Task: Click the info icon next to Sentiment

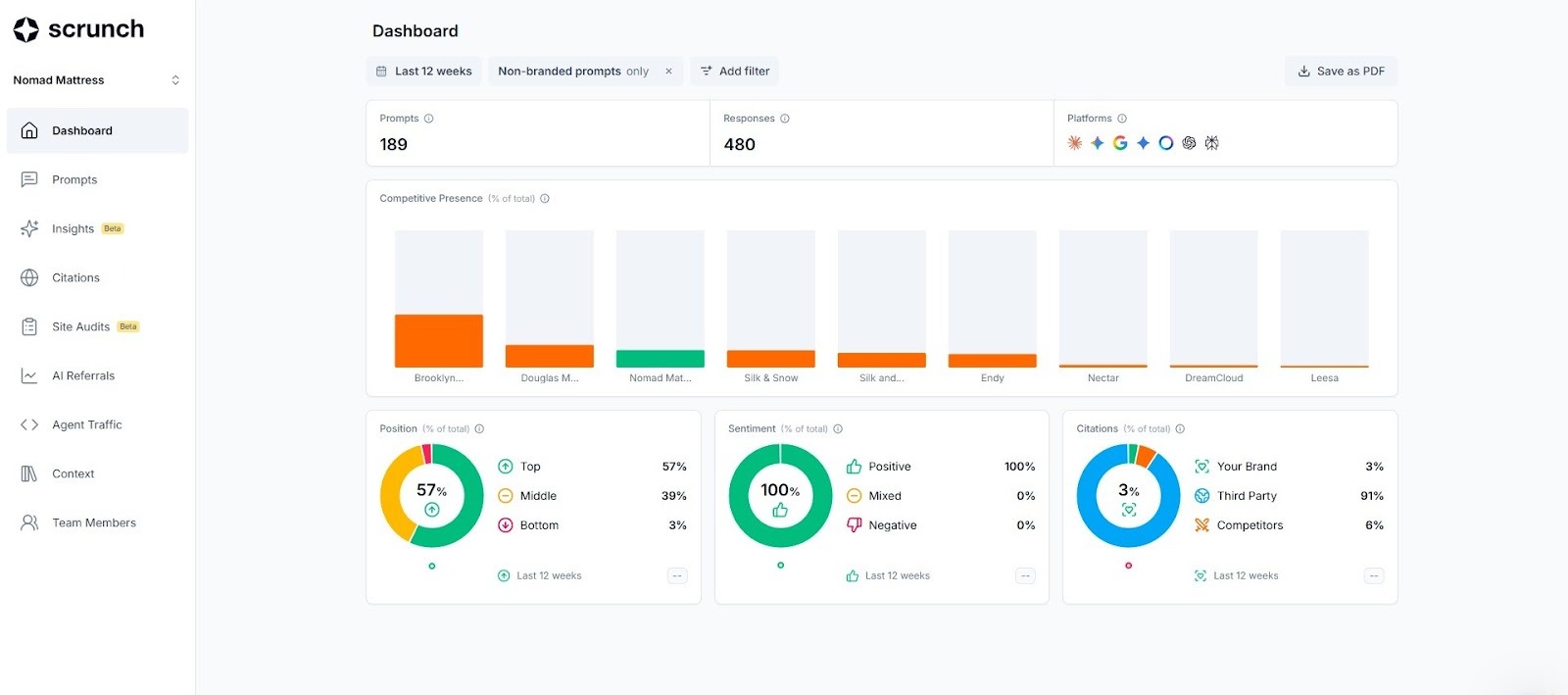Action: [x=838, y=429]
